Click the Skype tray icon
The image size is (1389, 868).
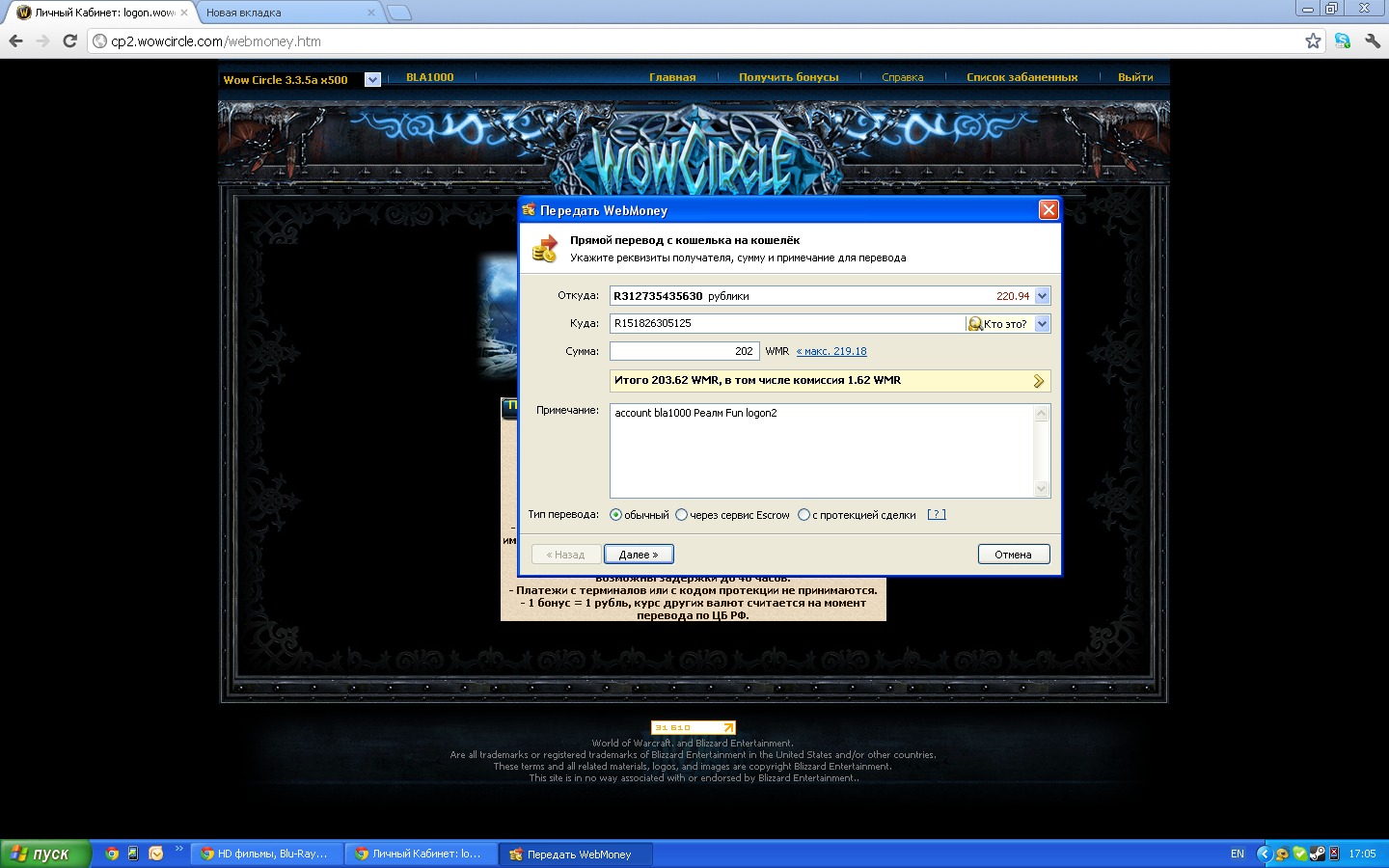click(x=1299, y=854)
